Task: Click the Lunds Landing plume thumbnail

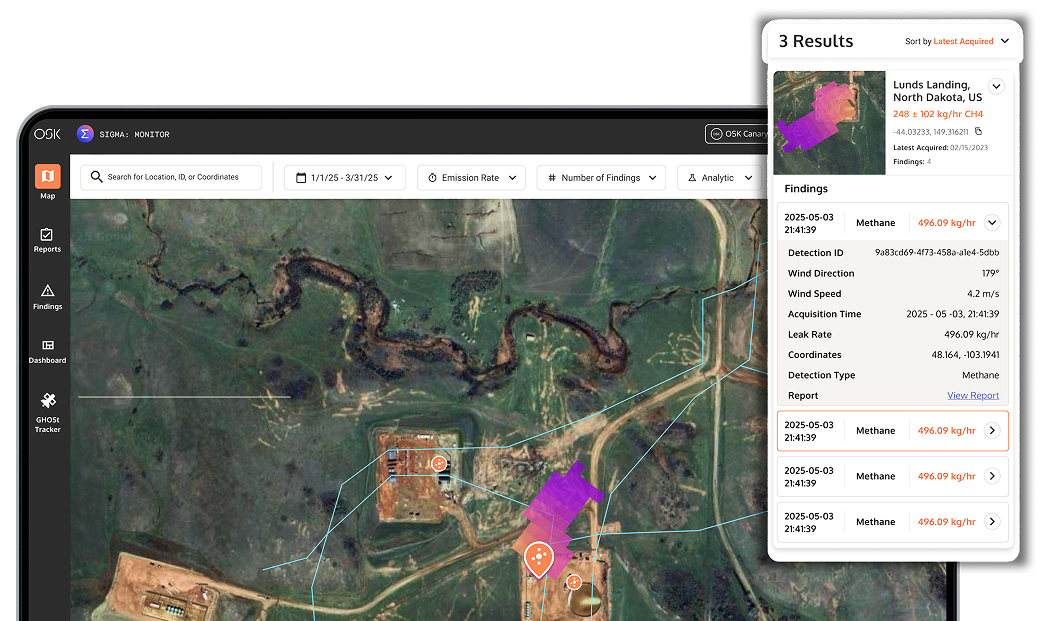Action: coord(829,123)
